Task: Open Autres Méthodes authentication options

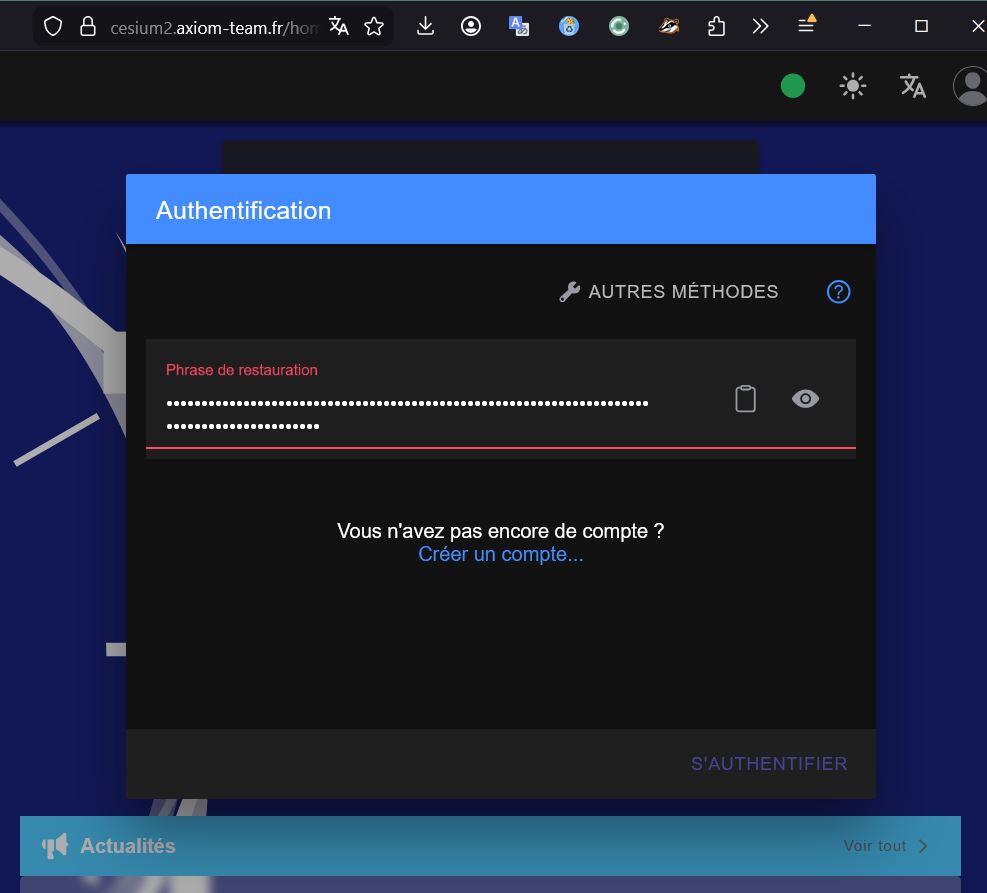Action: [x=668, y=292]
